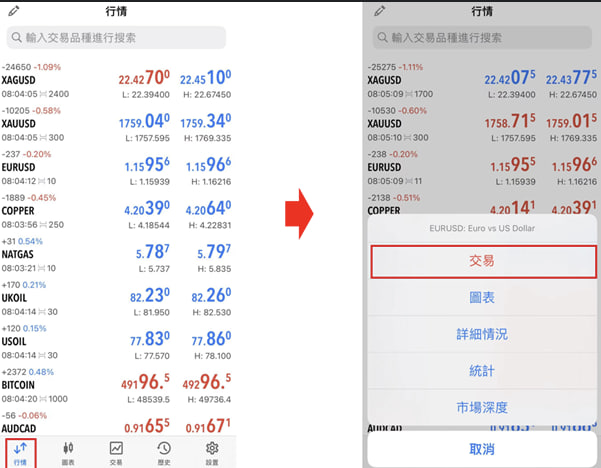Open the NATGAS quote row
The height and width of the screenshot is (468, 601).
(117, 254)
